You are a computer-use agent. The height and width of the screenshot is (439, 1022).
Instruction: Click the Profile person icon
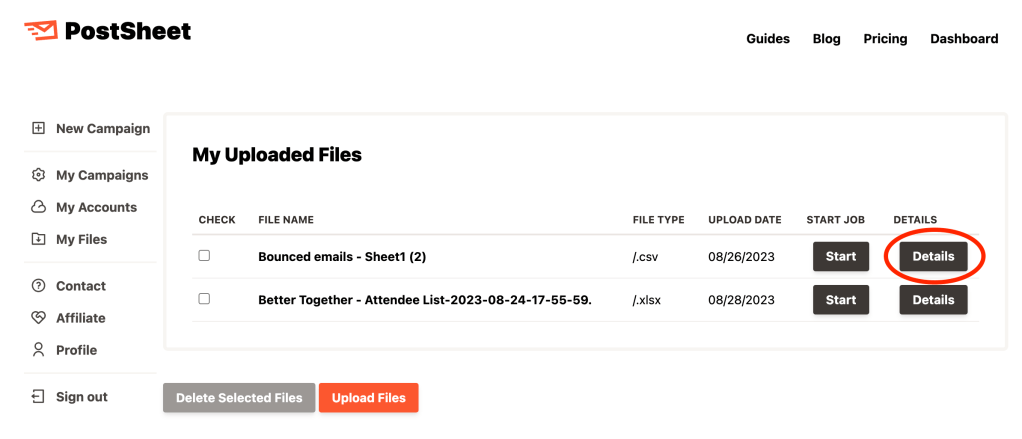(39, 350)
